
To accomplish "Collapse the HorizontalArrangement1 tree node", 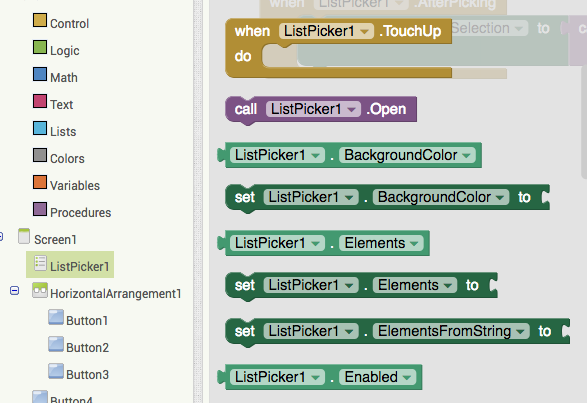I will [x=14, y=291].
